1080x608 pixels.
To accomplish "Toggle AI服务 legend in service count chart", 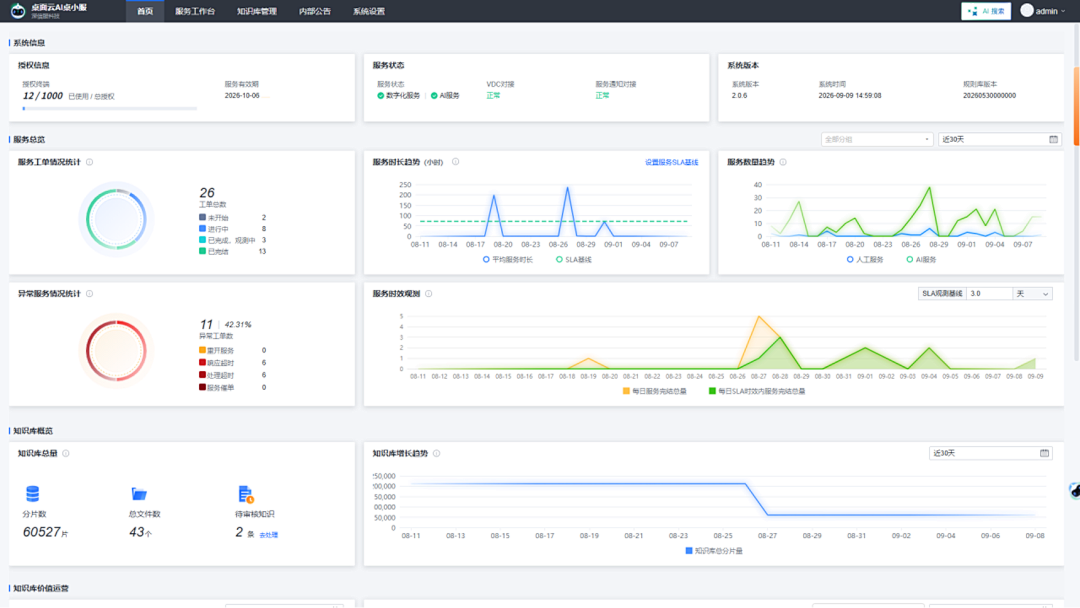I will 922,260.
